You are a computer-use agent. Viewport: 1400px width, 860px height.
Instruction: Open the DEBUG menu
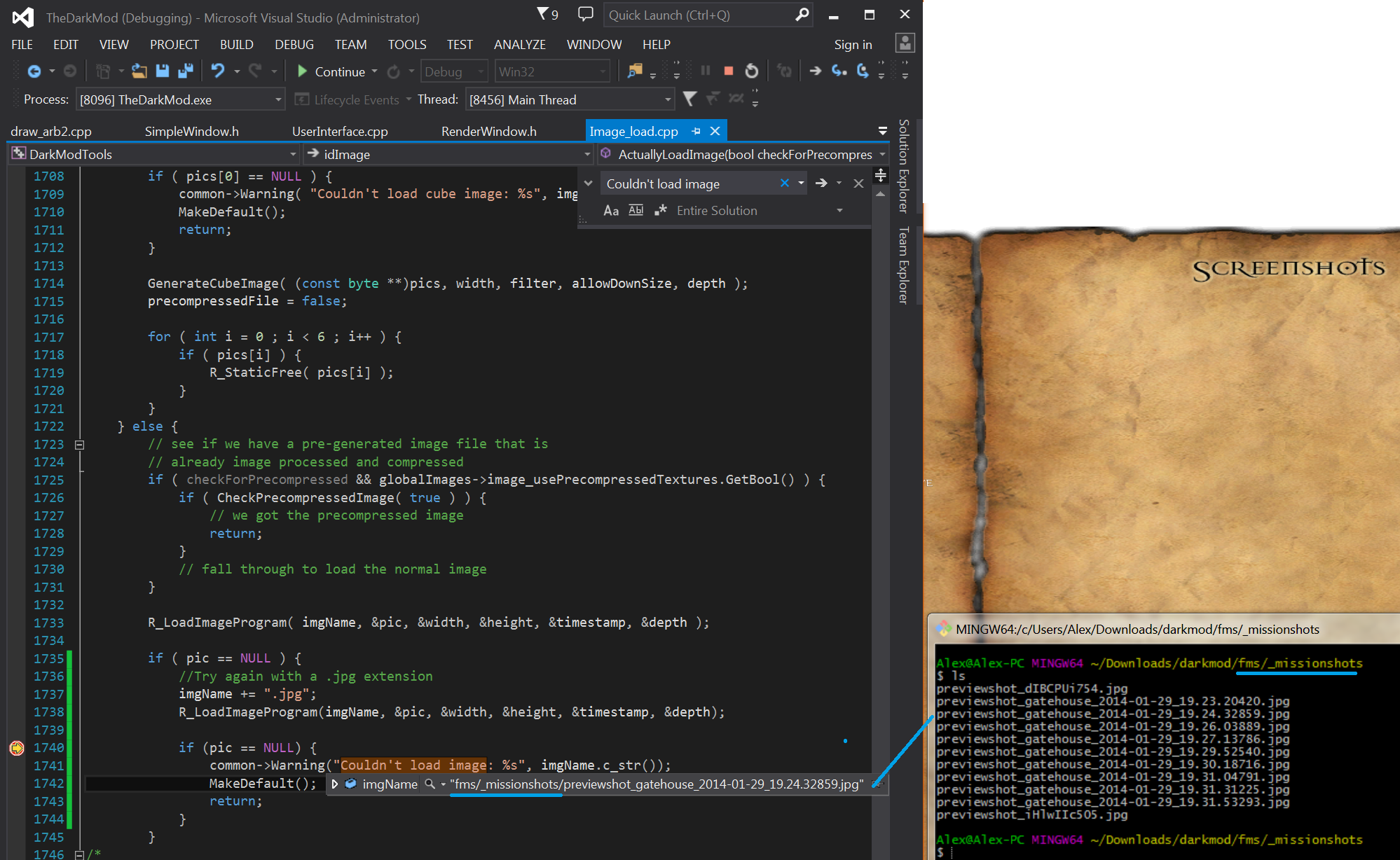tap(294, 44)
